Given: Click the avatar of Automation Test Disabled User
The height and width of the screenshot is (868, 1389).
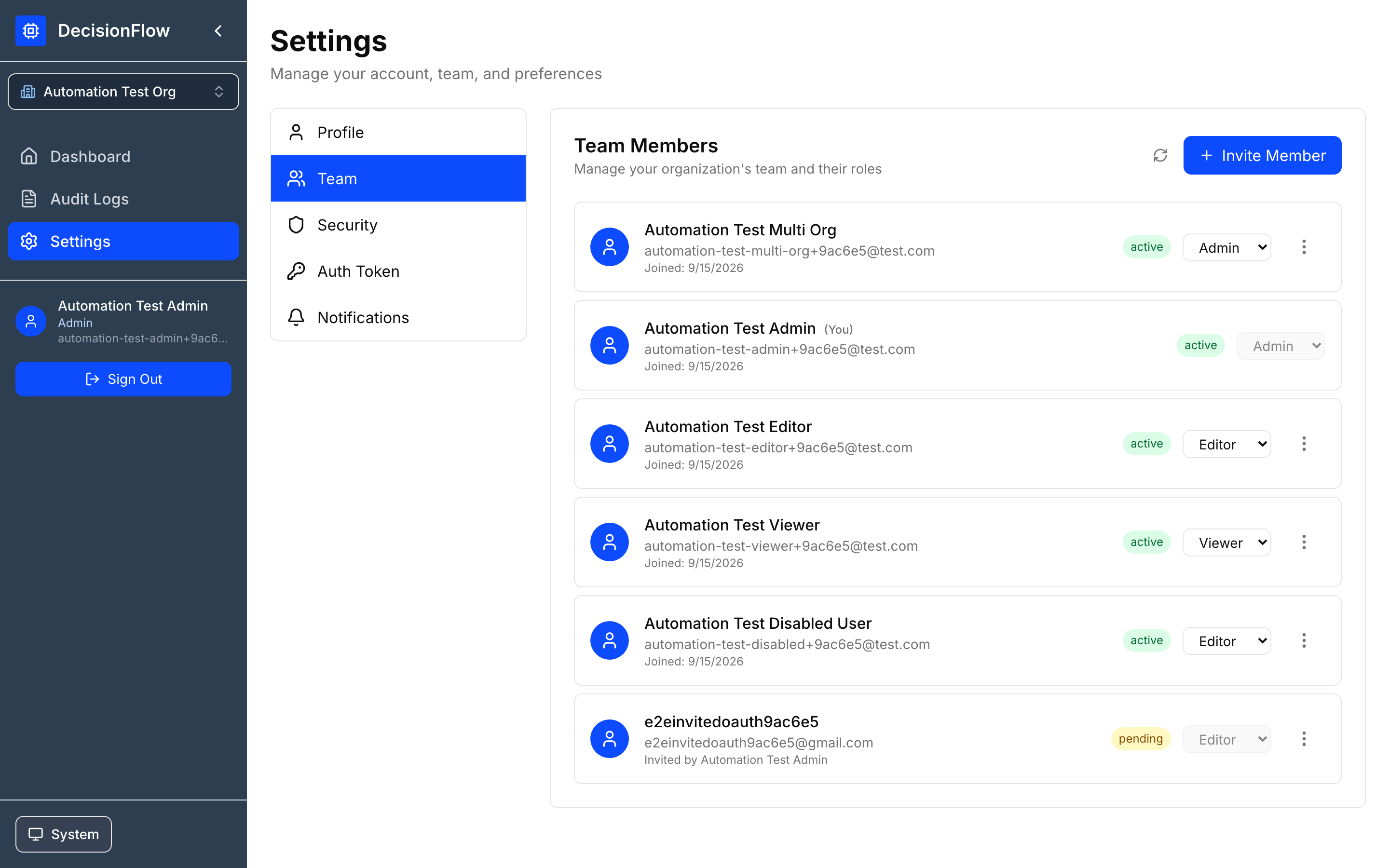Looking at the screenshot, I should click(610, 640).
